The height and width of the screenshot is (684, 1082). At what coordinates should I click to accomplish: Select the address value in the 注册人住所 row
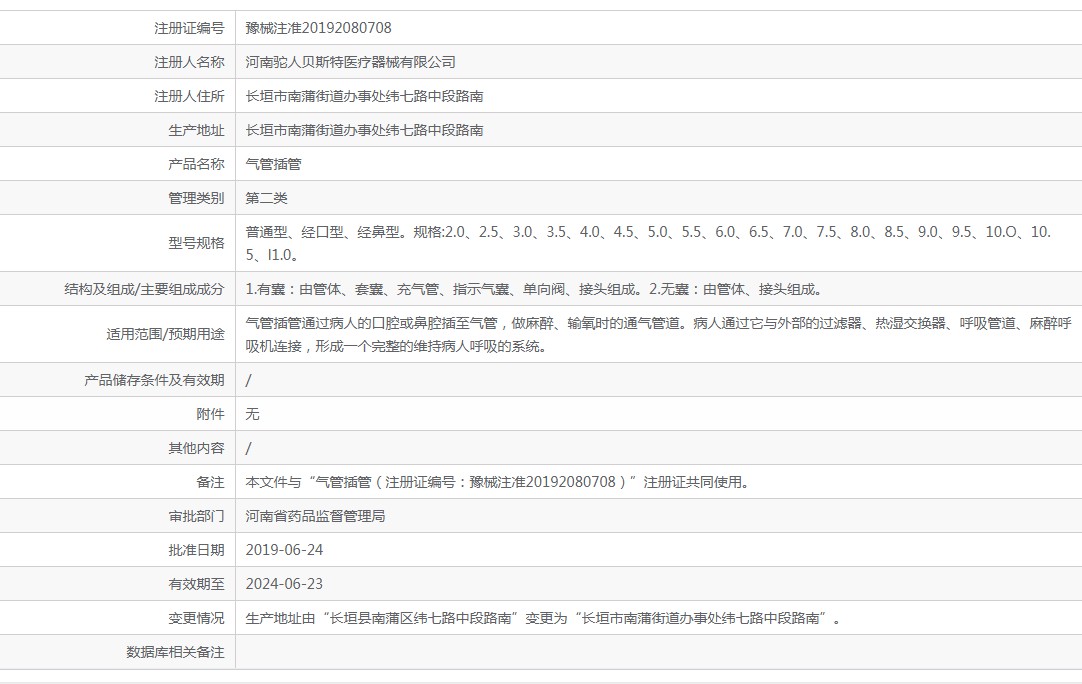click(364, 96)
